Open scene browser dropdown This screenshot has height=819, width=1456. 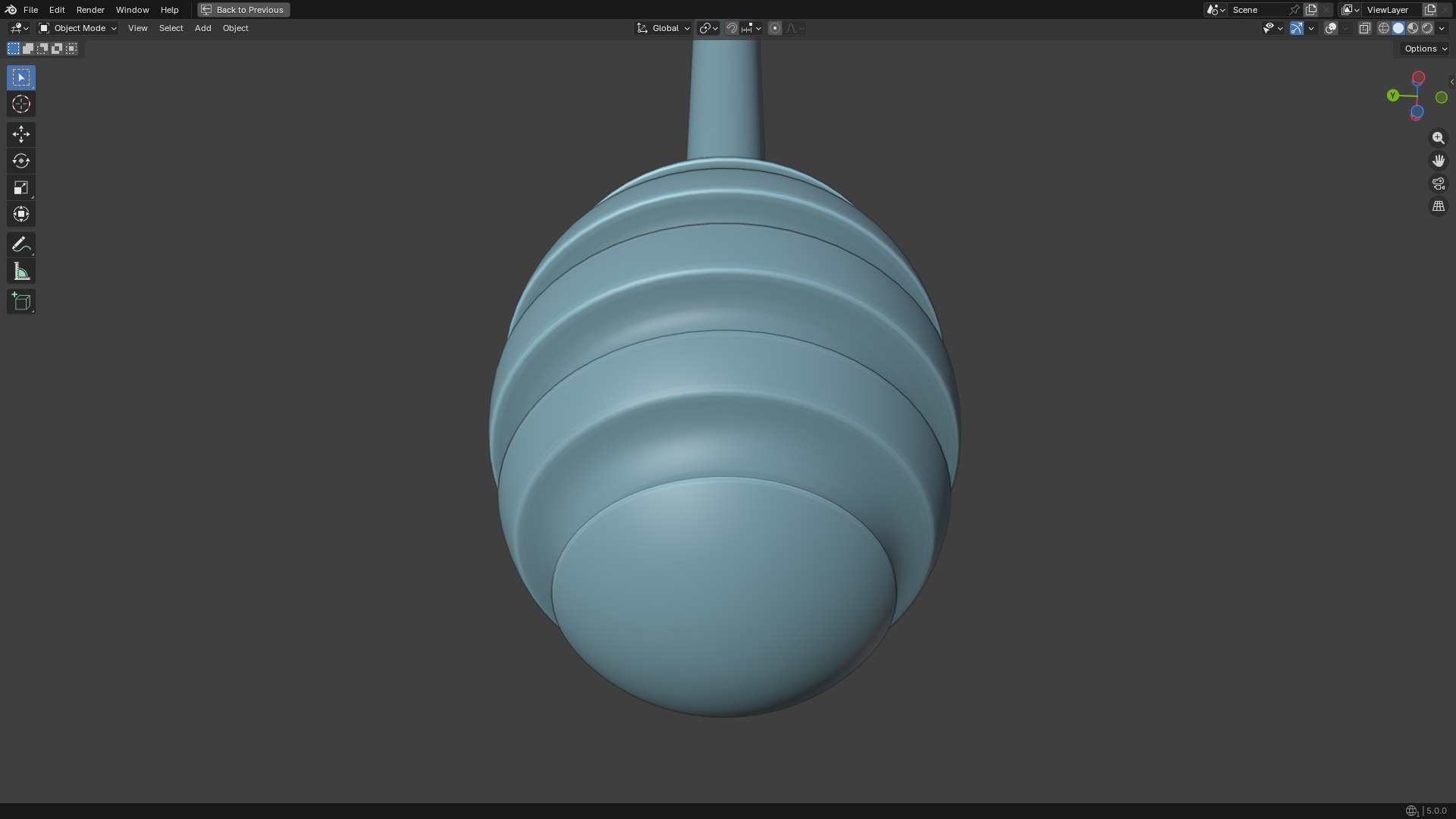[1216, 10]
